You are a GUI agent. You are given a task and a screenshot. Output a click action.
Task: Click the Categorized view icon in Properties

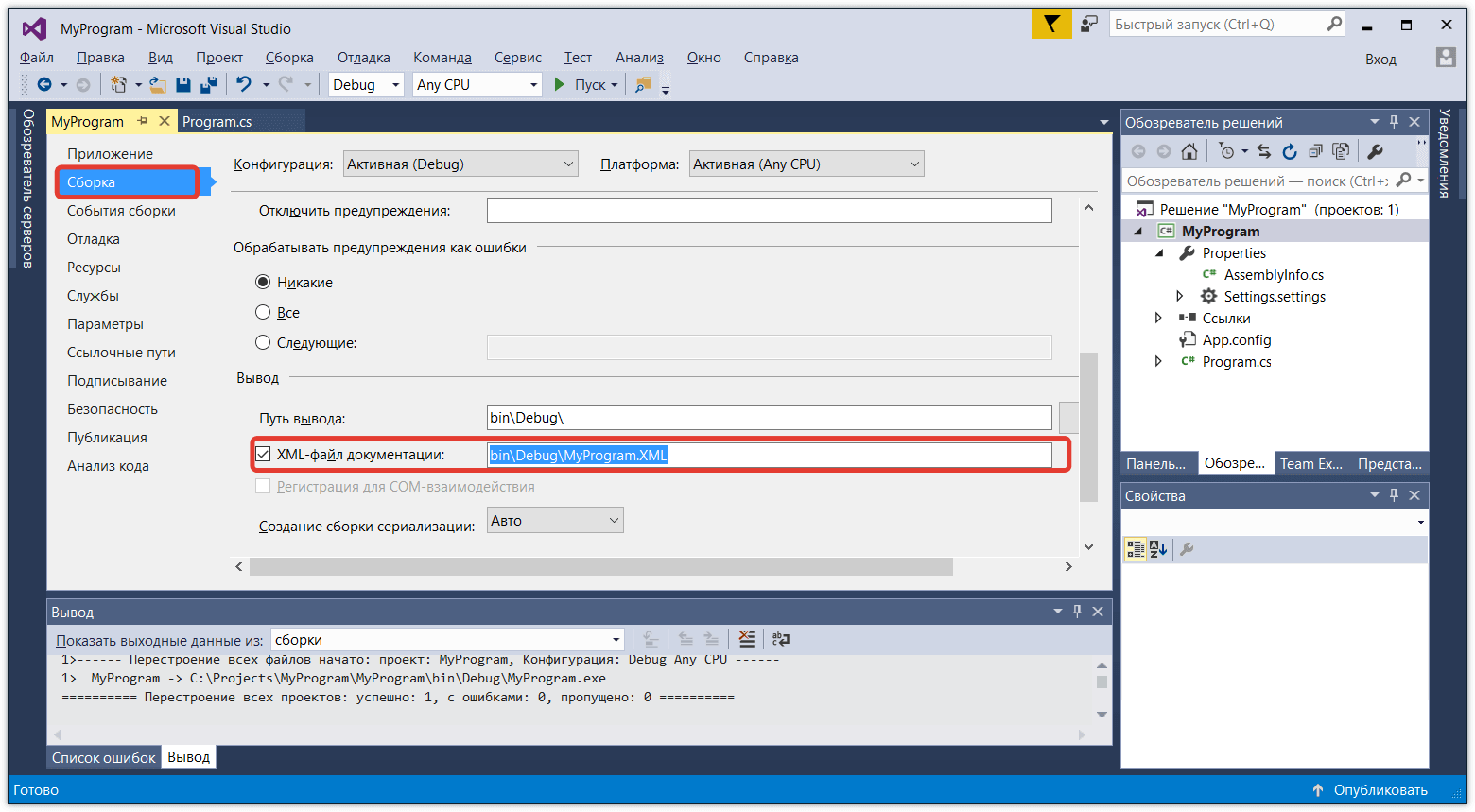(x=1136, y=549)
